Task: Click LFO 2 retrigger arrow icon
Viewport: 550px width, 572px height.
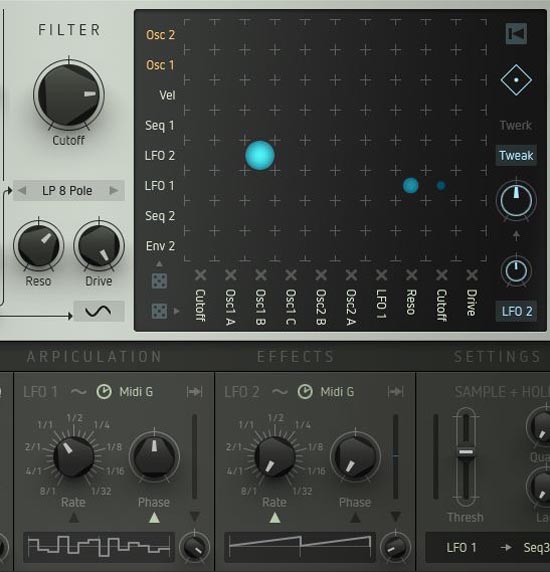Action: [x=395, y=392]
